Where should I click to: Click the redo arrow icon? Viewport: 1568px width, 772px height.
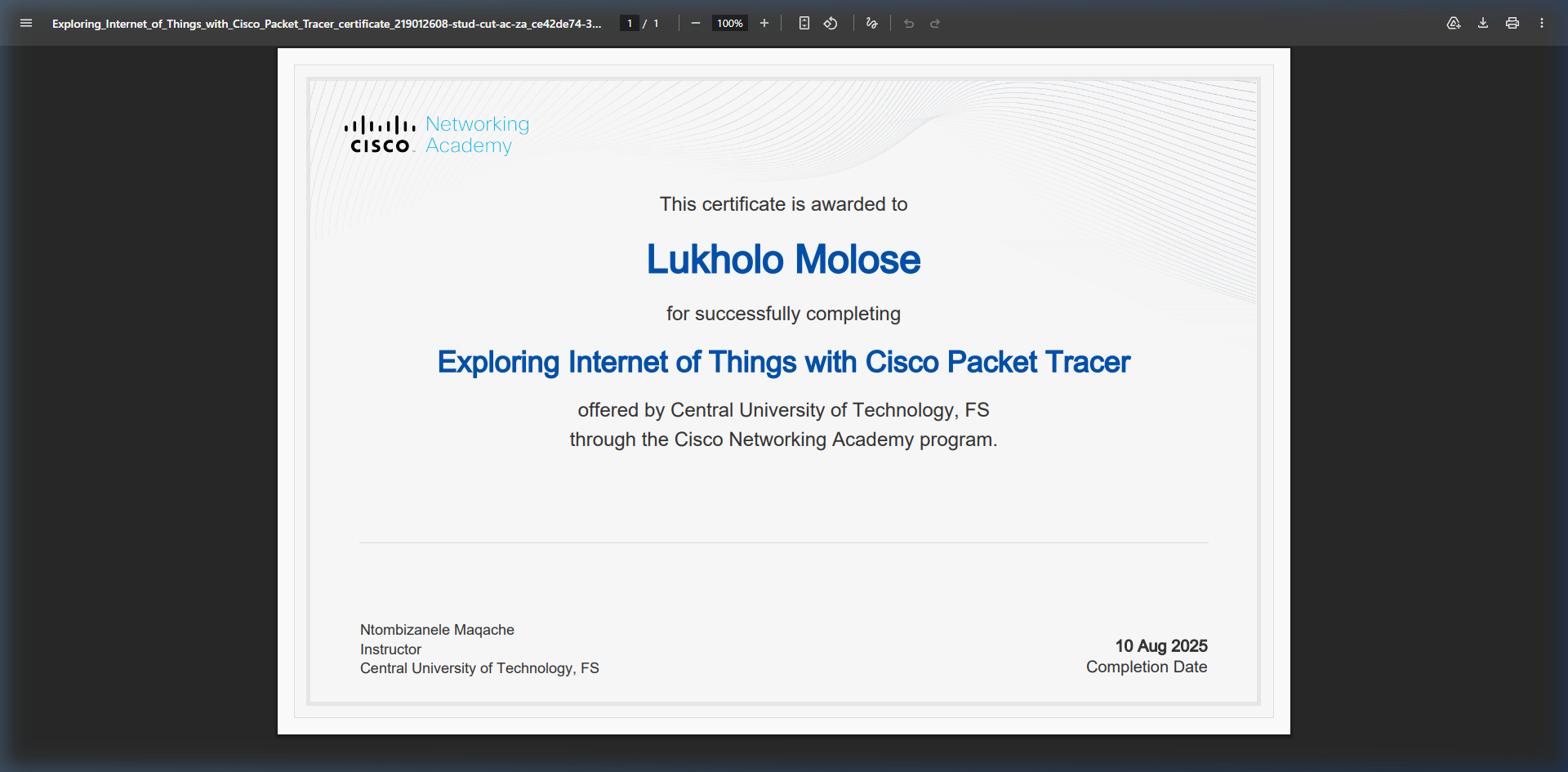point(935,23)
